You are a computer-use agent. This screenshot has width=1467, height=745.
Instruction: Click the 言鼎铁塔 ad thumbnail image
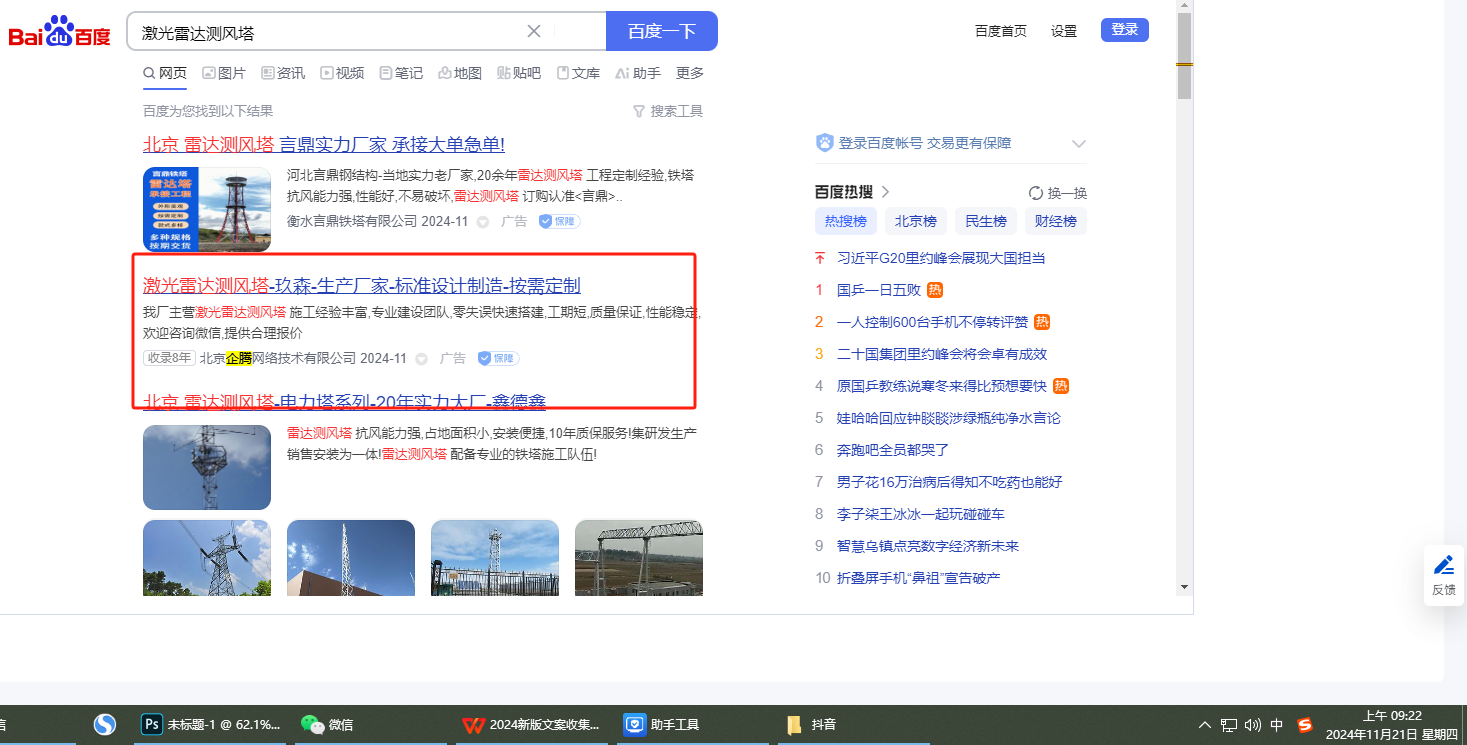(207, 209)
